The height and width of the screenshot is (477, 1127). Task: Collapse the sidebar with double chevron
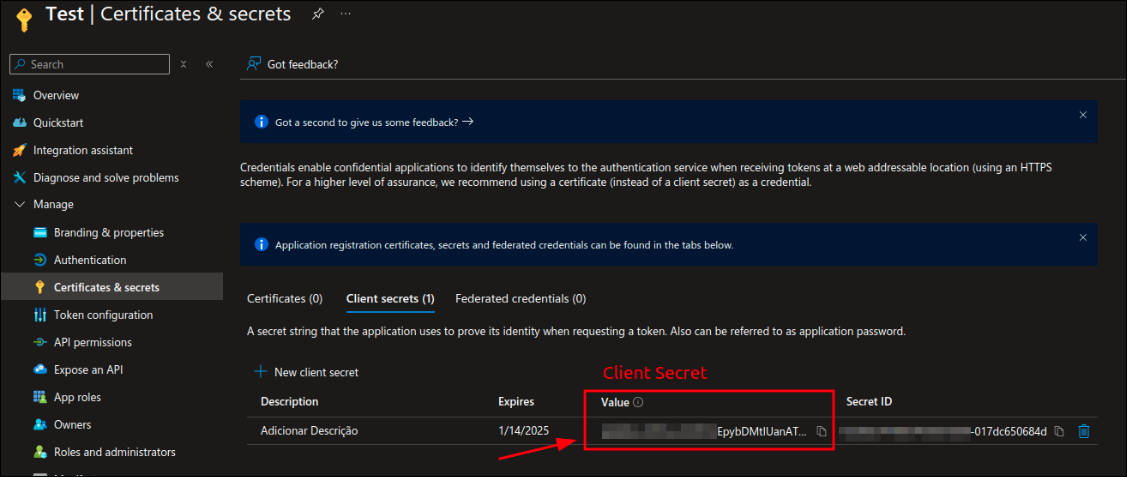[x=209, y=64]
